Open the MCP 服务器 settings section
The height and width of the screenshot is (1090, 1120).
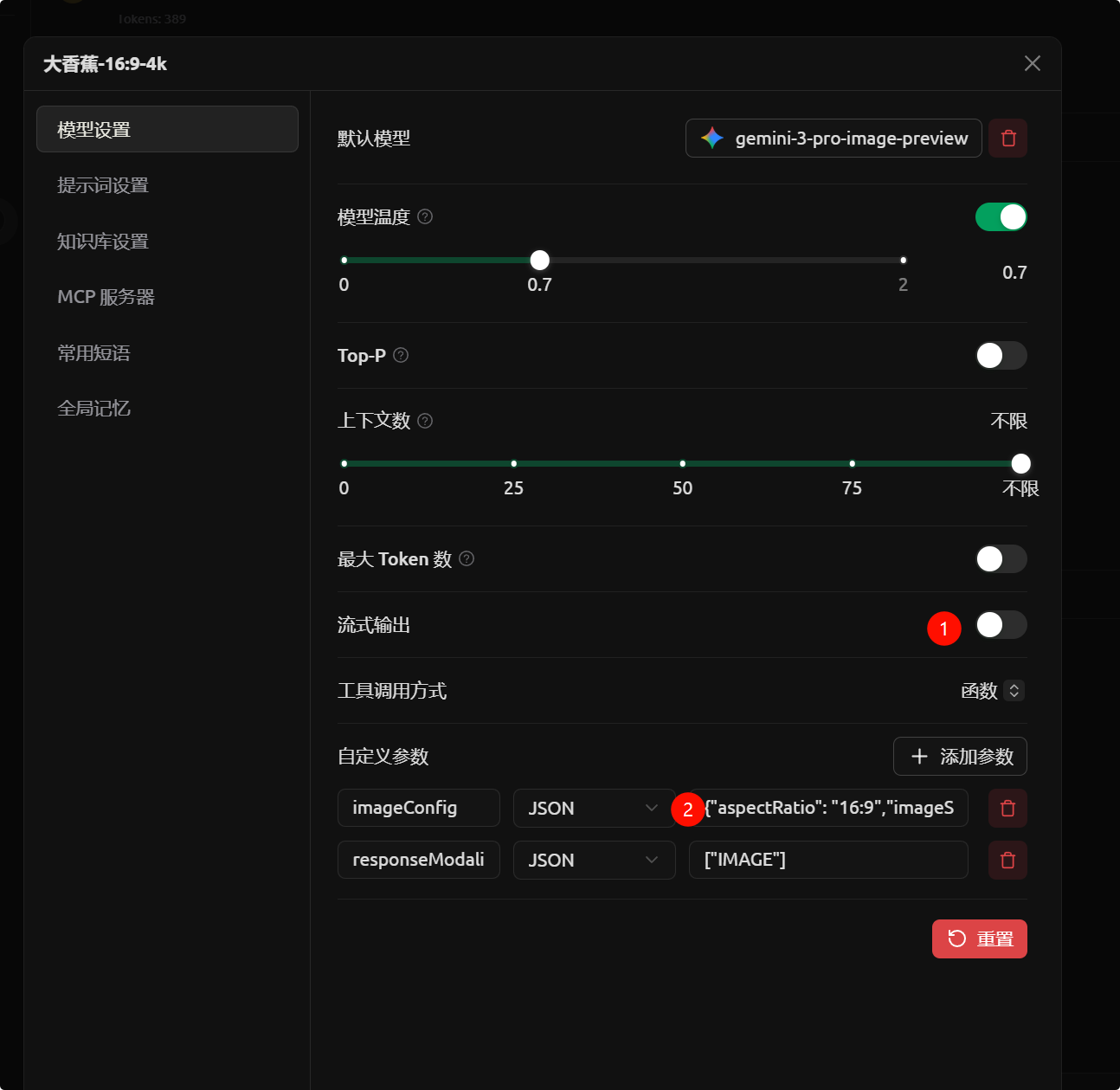point(106,296)
